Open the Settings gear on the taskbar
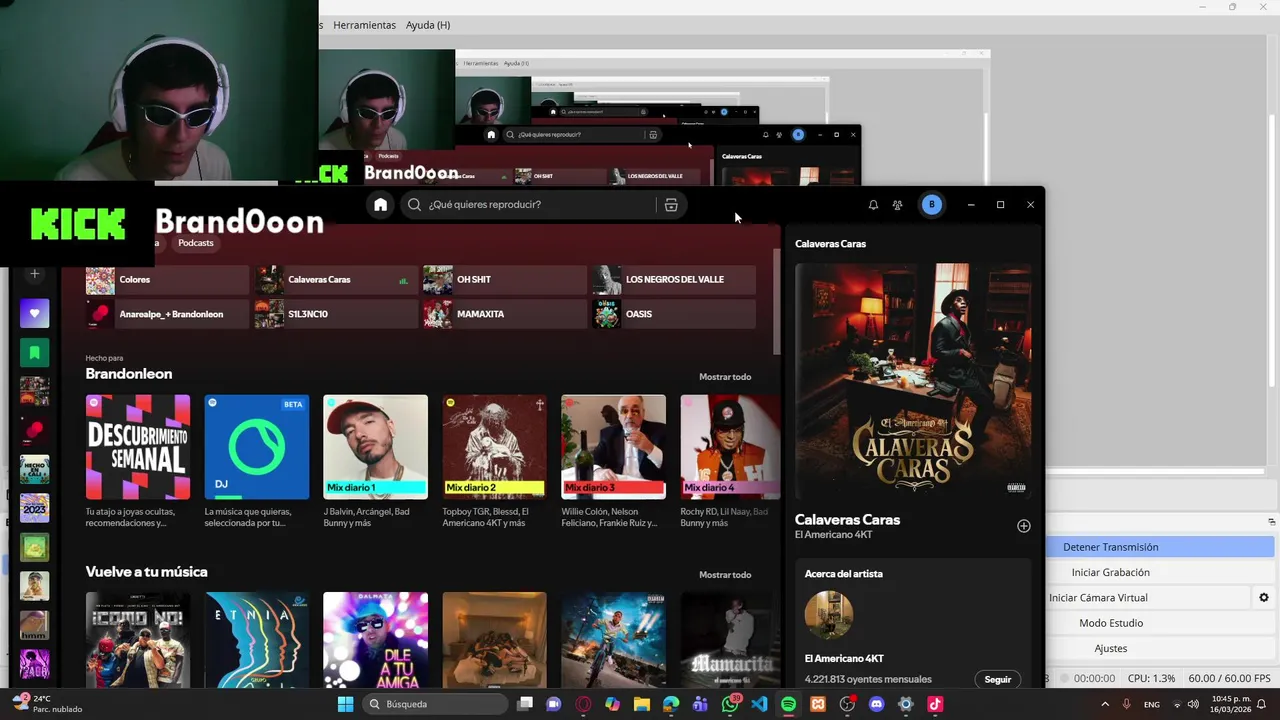The height and width of the screenshot is (720, 1280). [906, 704]
